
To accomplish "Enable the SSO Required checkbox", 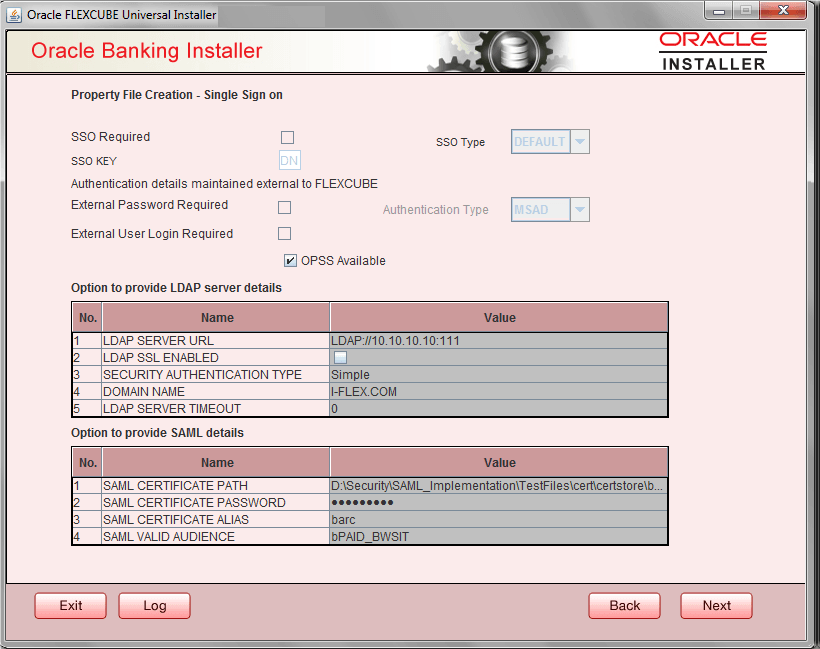I will 287,137.
